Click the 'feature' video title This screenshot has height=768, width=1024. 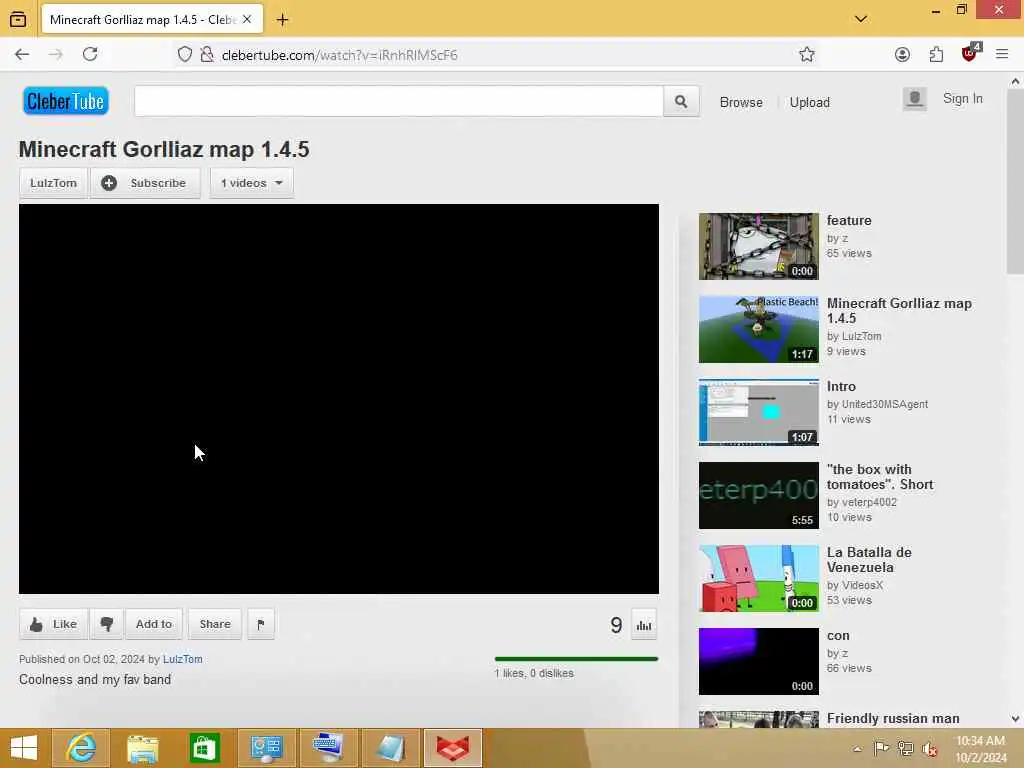tap(849, 221)
